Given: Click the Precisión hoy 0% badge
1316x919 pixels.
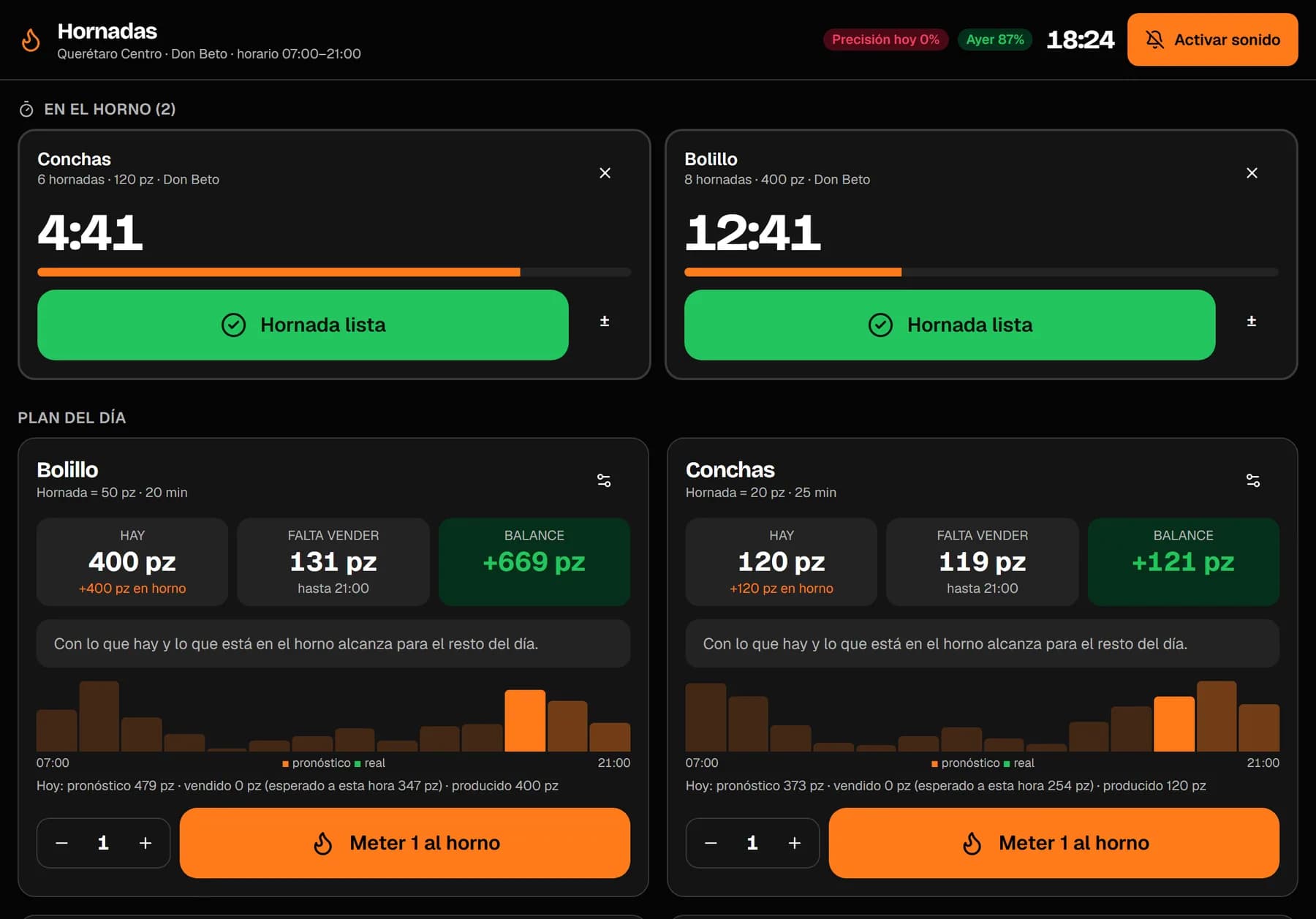Looking at the screenshot, I should pyautogui.click(x=885, y=39).
